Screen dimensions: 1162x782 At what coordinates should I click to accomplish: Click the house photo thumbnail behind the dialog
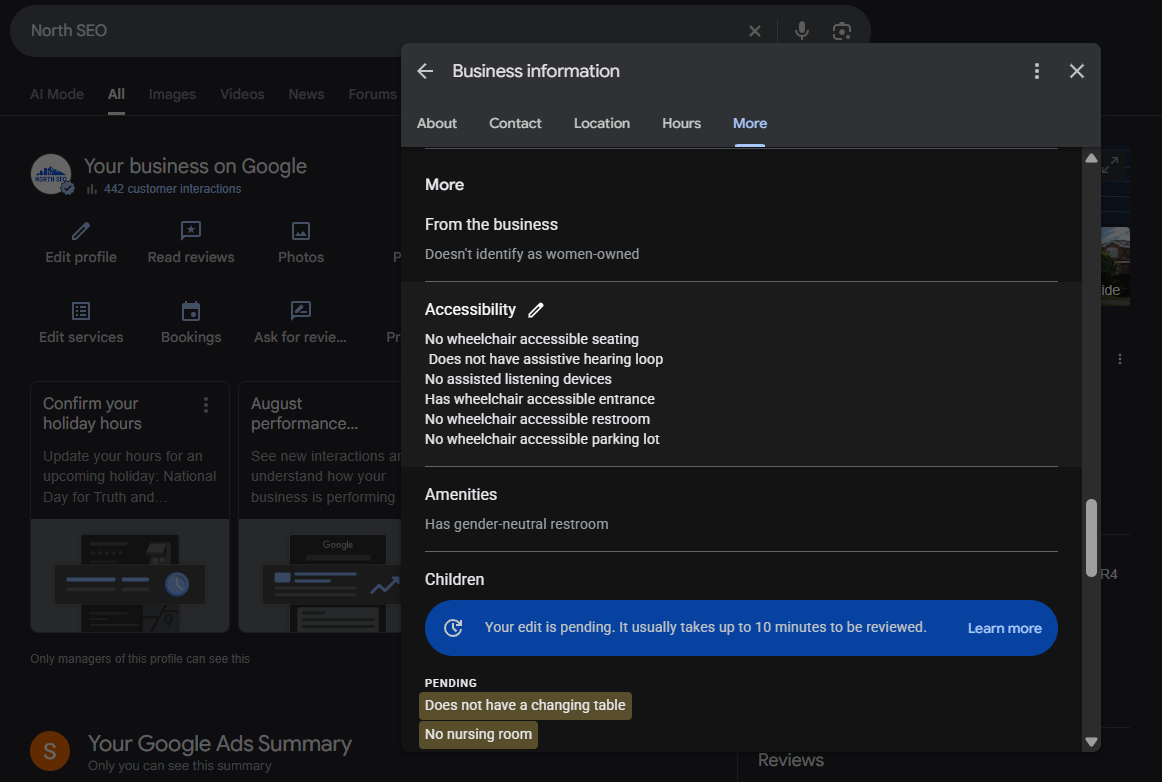click(1115, 266)
